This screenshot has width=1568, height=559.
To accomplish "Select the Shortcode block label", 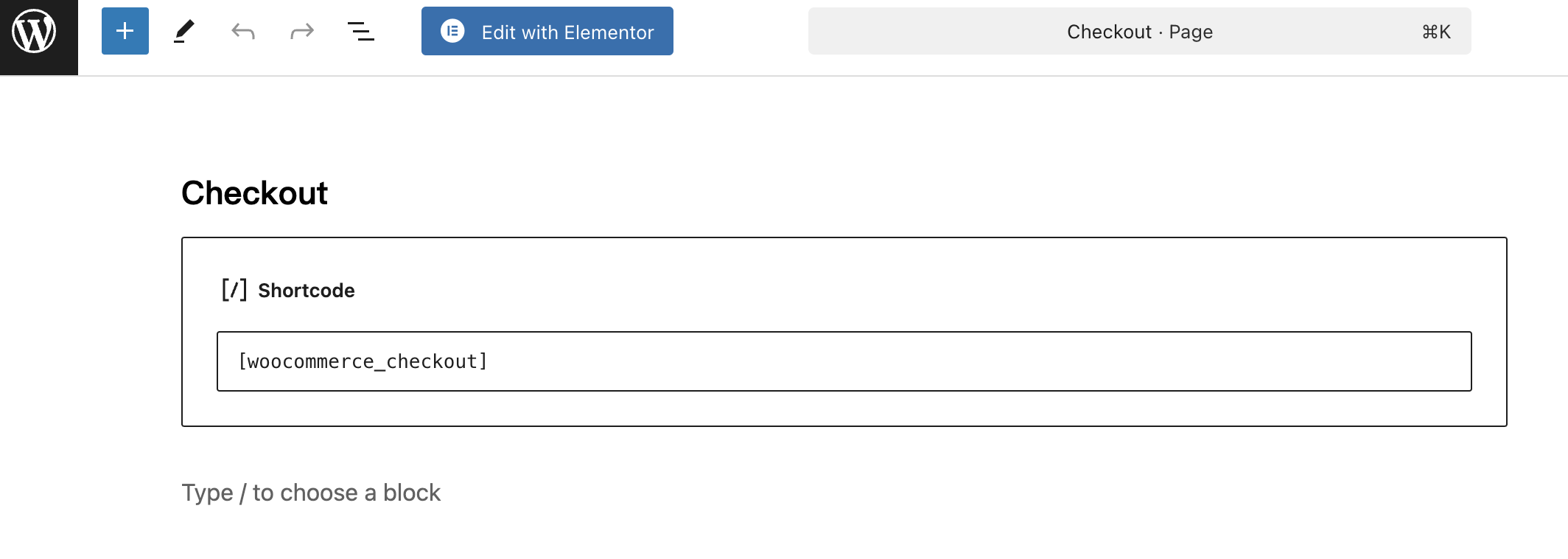I will coord(307,291).
